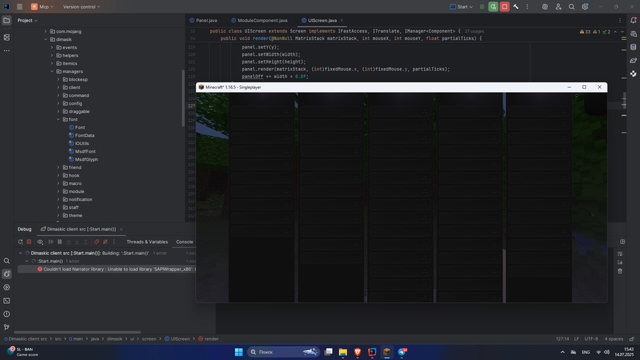Open the Start run configuration dropdown
Image resolution: width=640 pixels, height=360 pixels.
[461, 7]
